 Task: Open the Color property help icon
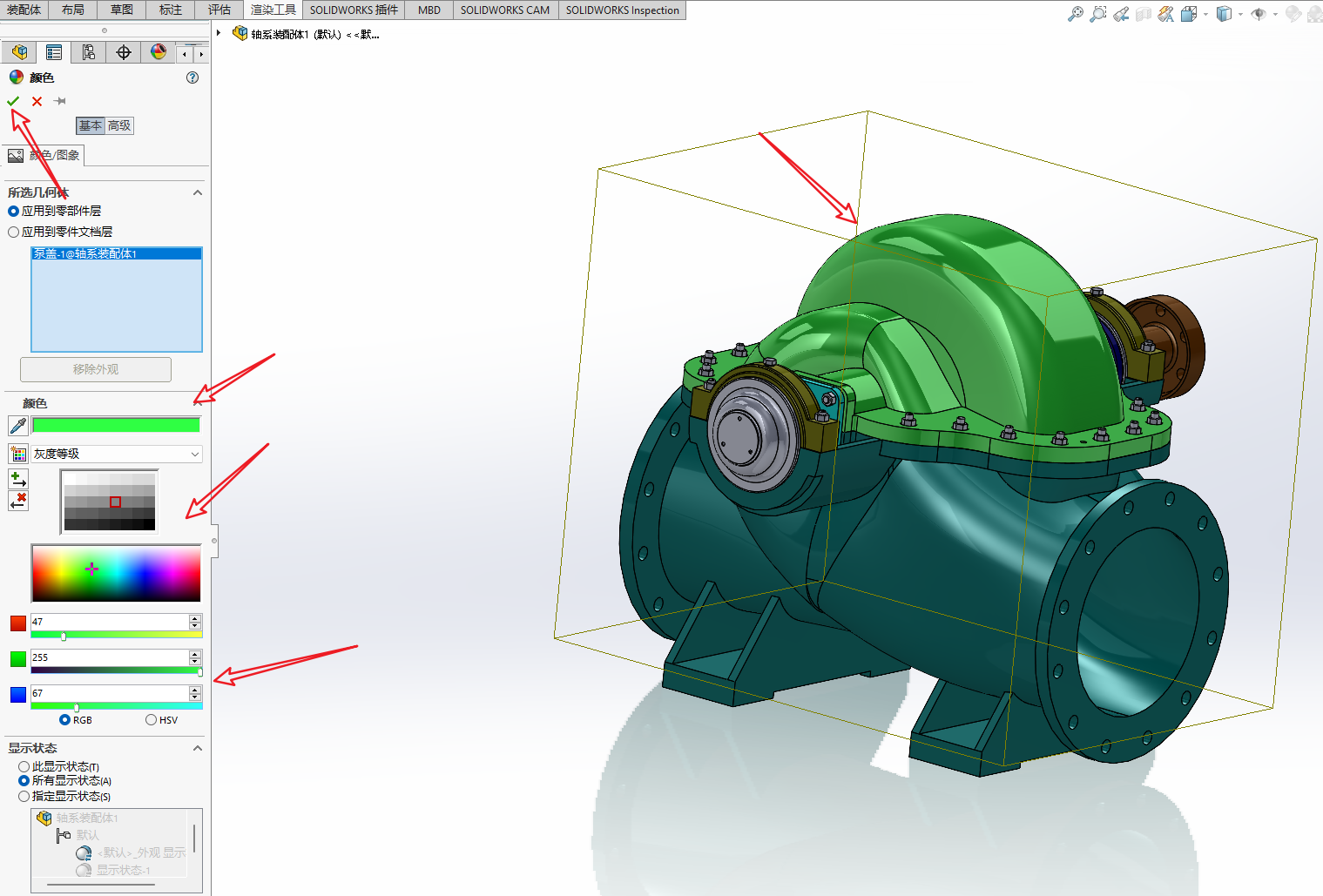pos(192,77)
